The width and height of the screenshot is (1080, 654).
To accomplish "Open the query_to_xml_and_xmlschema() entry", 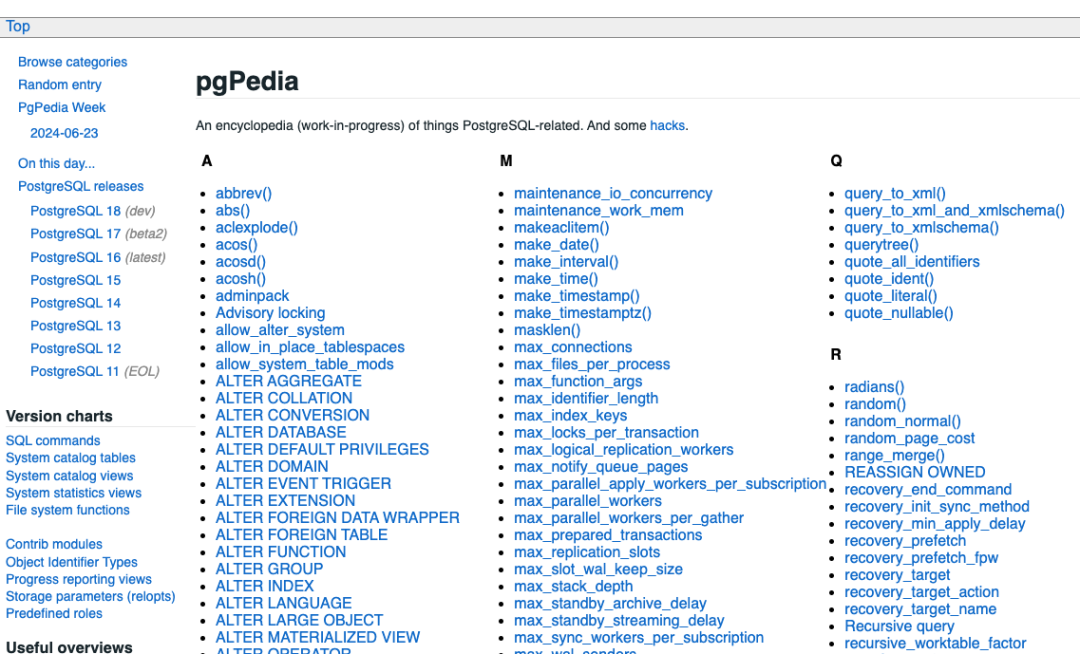I will 955,211.
